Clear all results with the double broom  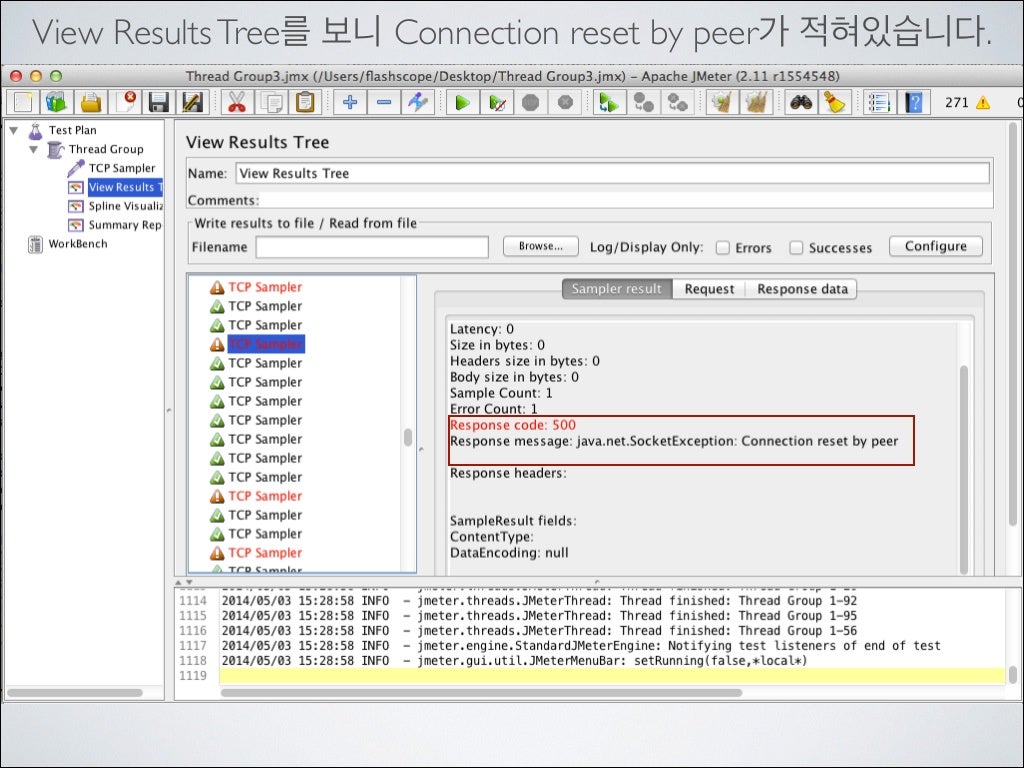click(756, 103)
